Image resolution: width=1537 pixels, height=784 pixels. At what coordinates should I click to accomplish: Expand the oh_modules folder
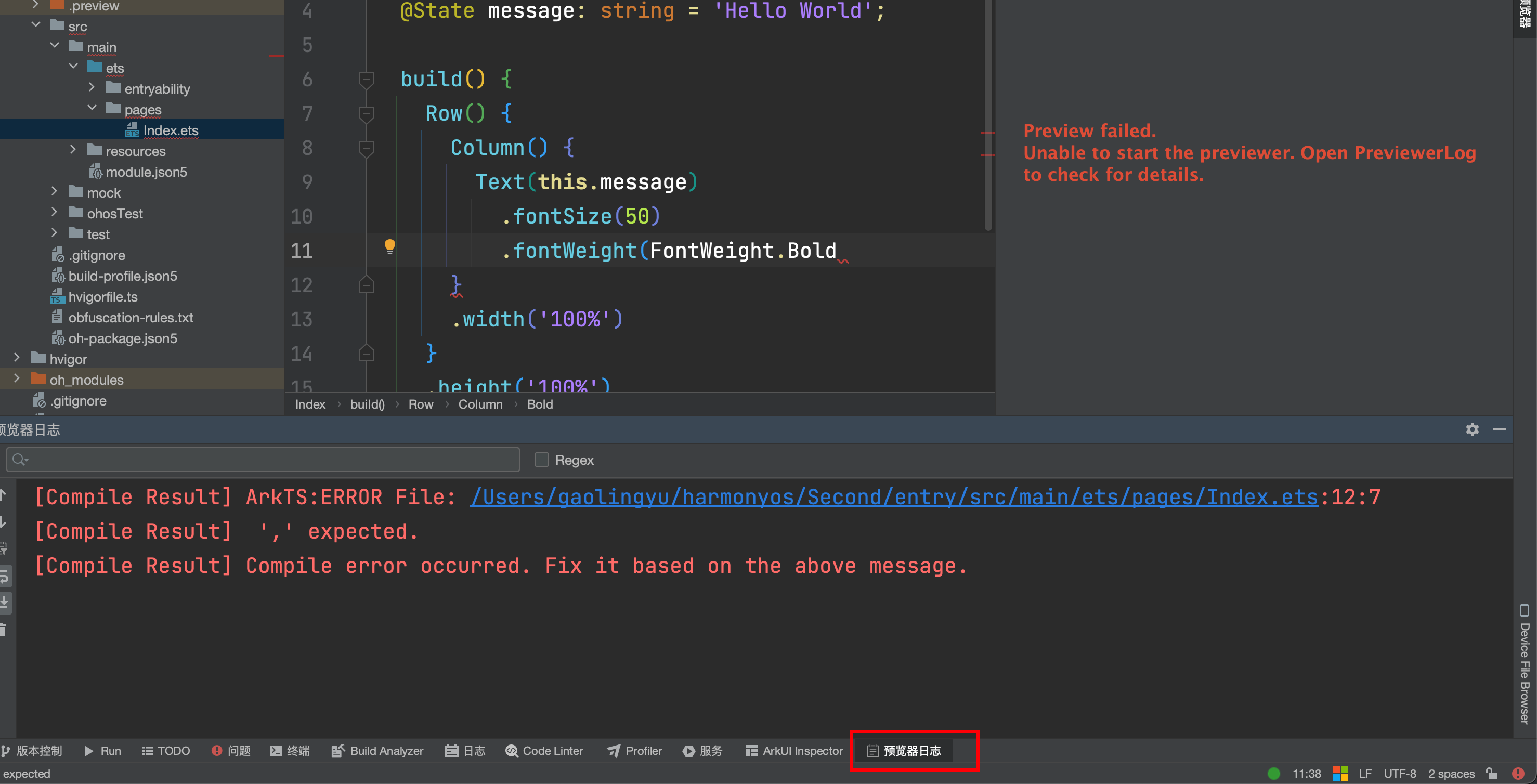point(17,378)
